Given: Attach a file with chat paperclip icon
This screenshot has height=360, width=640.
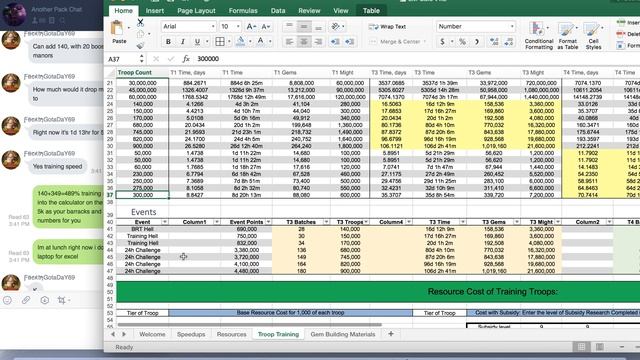Looking at the screenshot, I should 26,300.
